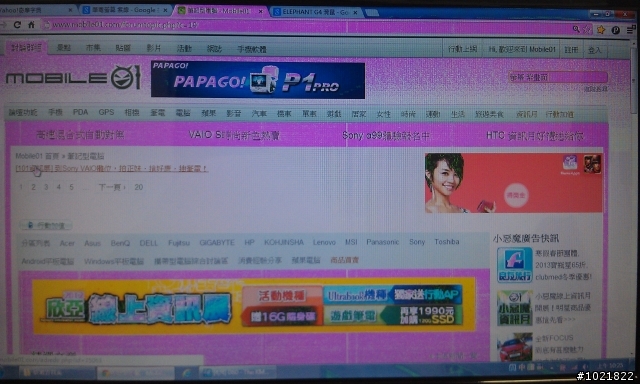Screen dimensions: 640x384
Task: Open the zoom magnifier icon in the address bar
Action: coord(576,29)
